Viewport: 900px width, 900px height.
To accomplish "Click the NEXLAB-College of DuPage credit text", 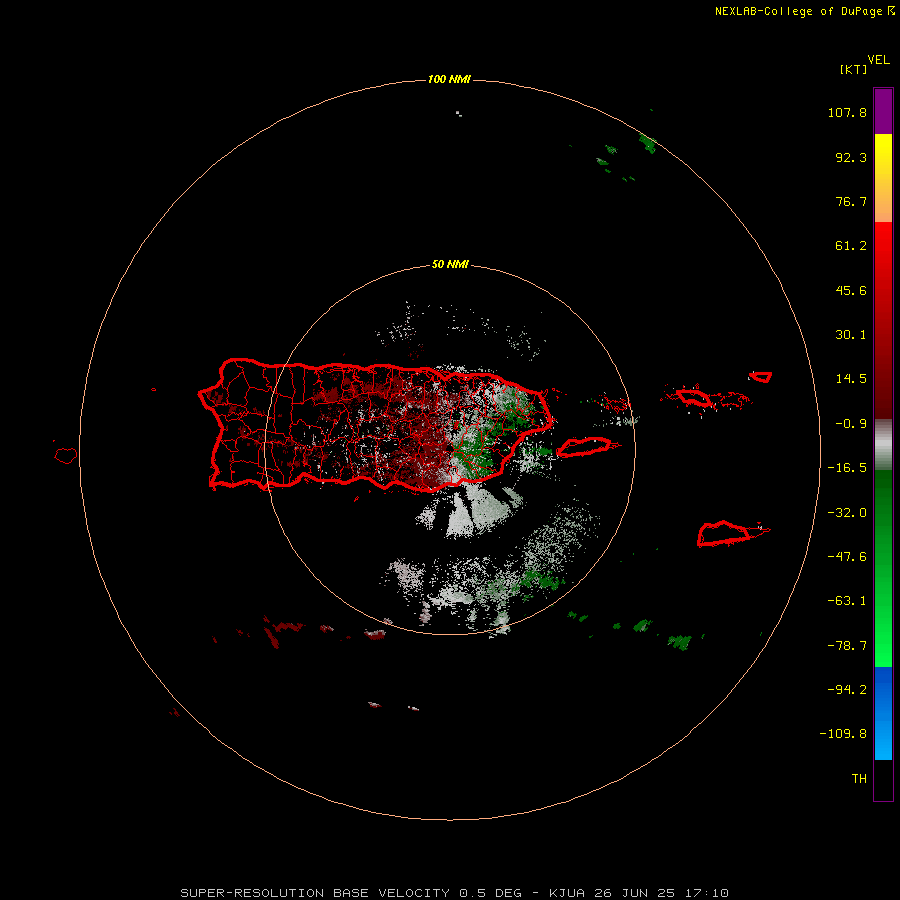I will point(805,11).
